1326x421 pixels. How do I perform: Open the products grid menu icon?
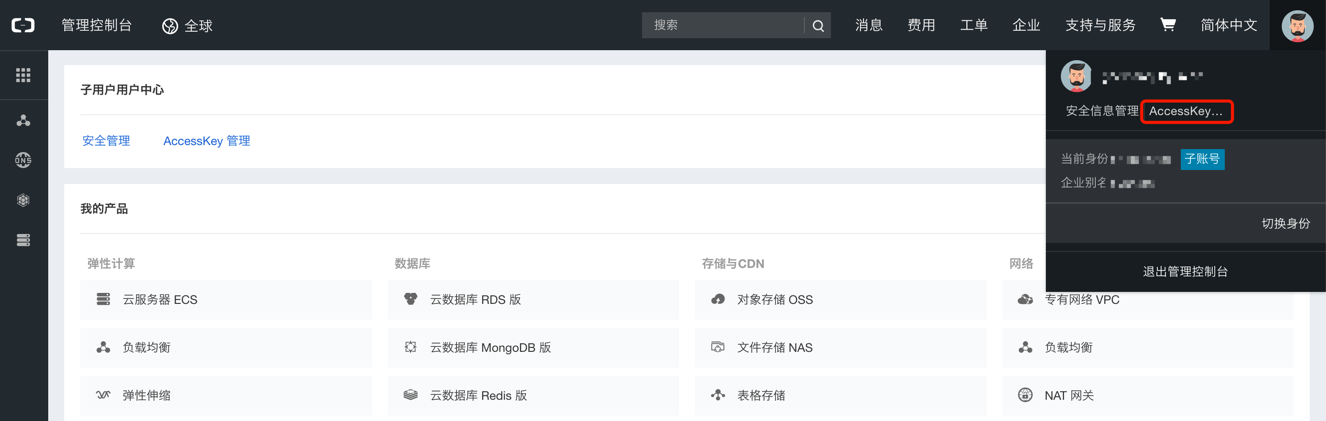[x=23, y=76]
